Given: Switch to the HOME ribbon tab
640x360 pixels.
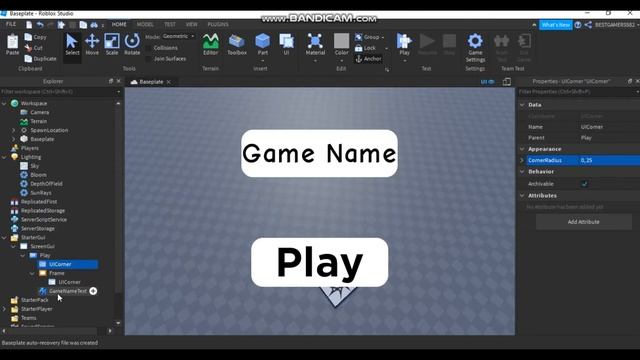Looking at the screenshot, I should coord(119,24).
